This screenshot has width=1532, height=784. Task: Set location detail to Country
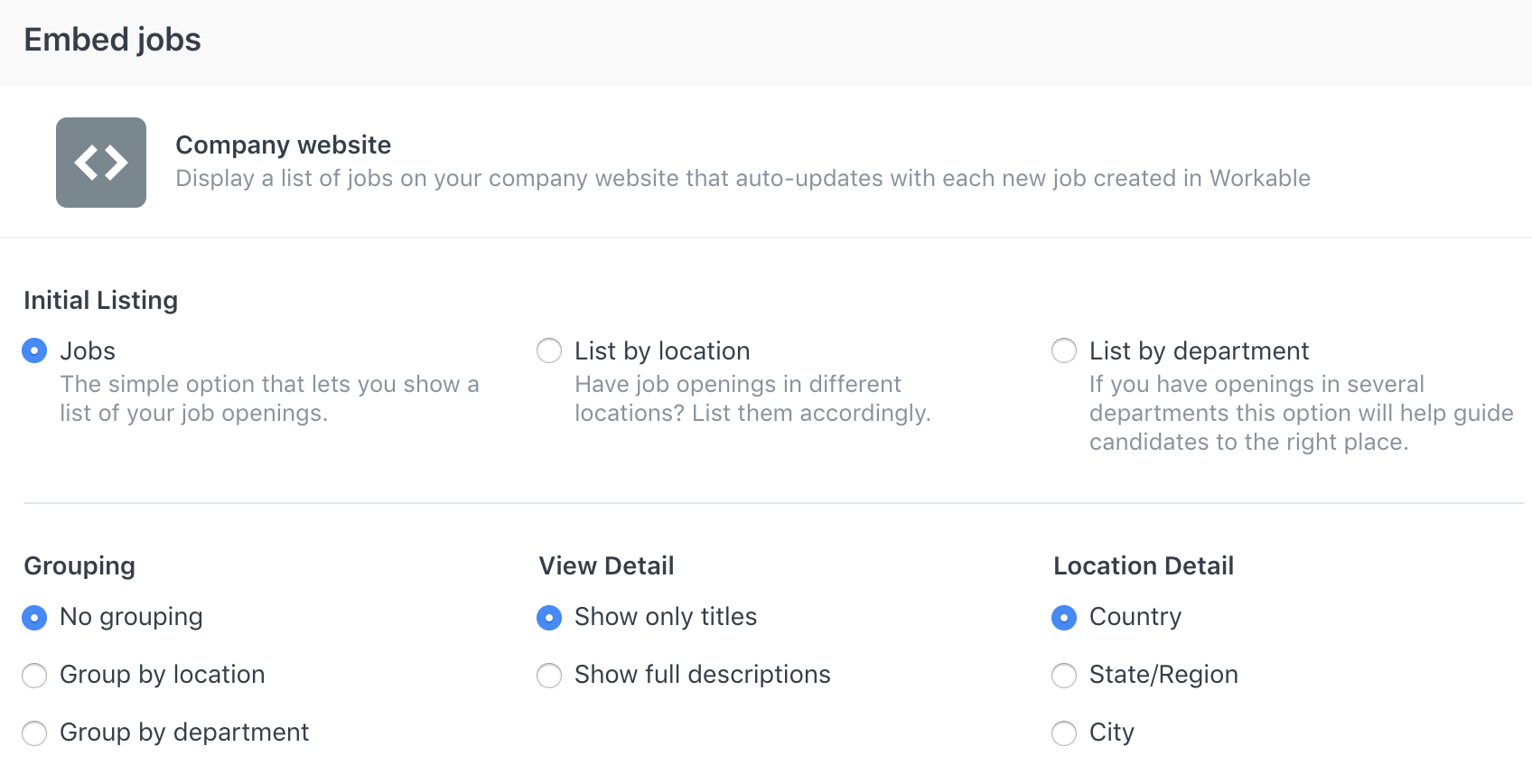(x=1064, y=618)
